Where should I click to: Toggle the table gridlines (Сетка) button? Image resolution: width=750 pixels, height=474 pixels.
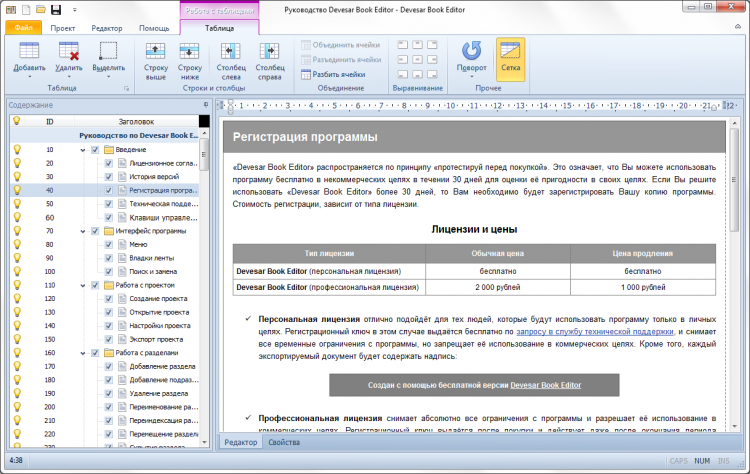pos(510,59)
